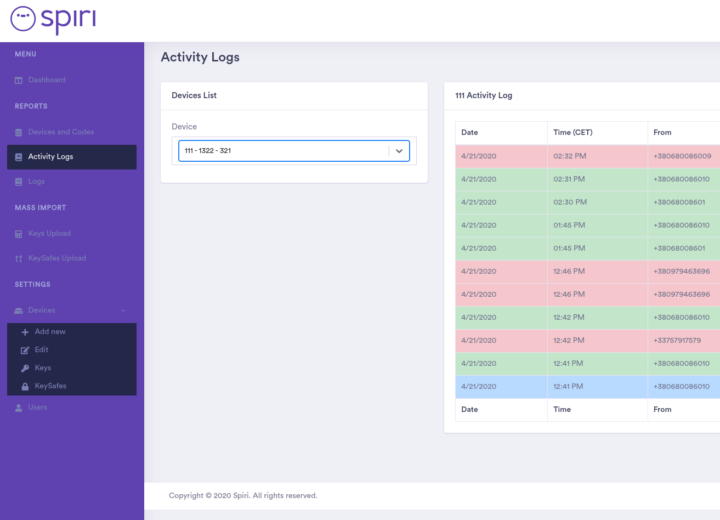Select the blue 12:41 PM log row

coord(587,387)
